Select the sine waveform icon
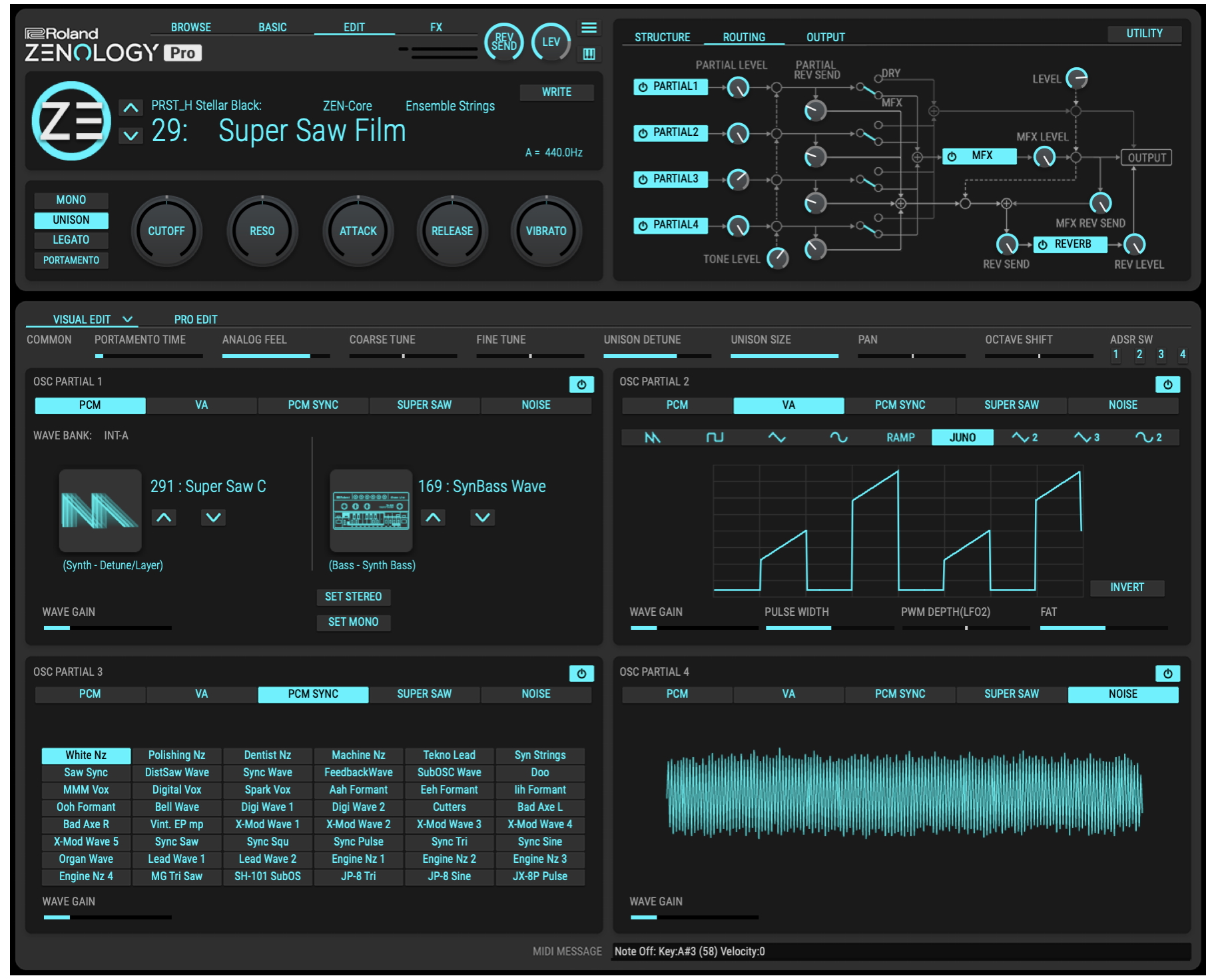Viewport: 1208px width, 980px height. pyautogui.click(x=838, y=437)
